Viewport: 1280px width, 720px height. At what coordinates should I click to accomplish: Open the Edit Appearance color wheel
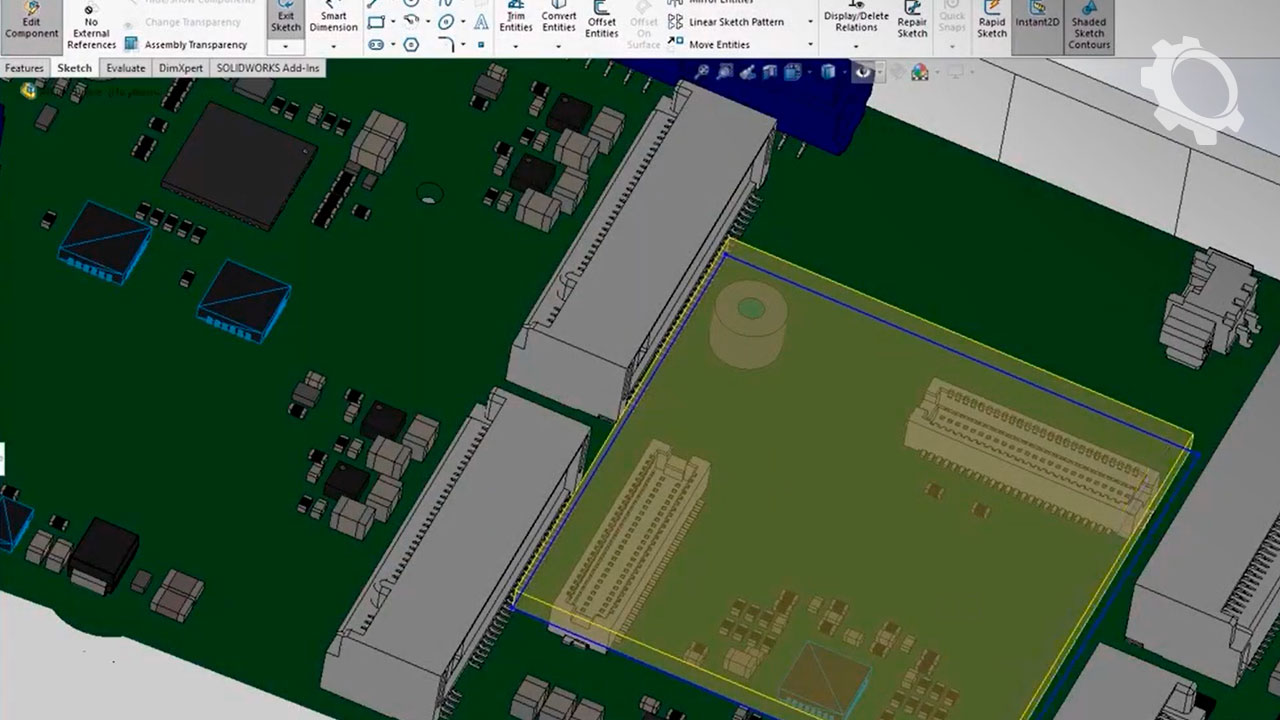click(919, 72)
